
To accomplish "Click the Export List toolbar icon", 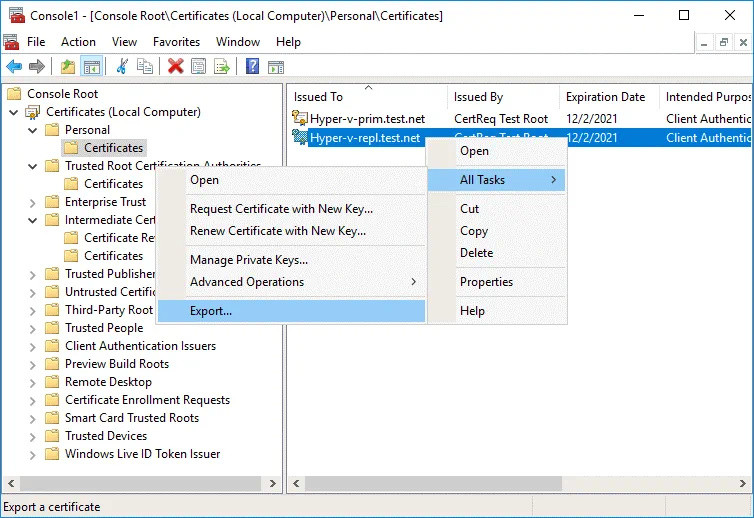I will pos(222,67).
